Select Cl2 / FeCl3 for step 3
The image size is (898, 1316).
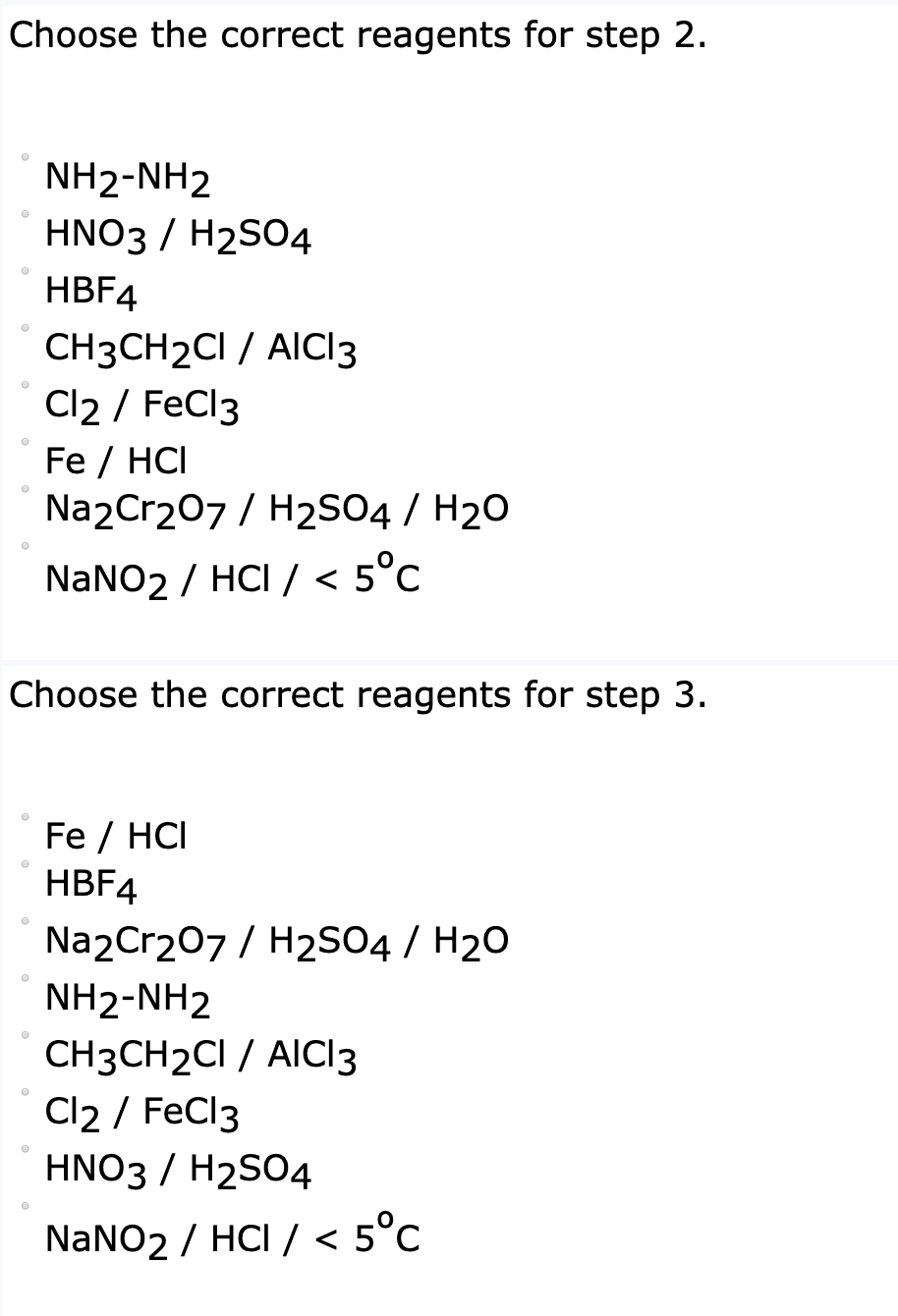[x=24, y=1094]
